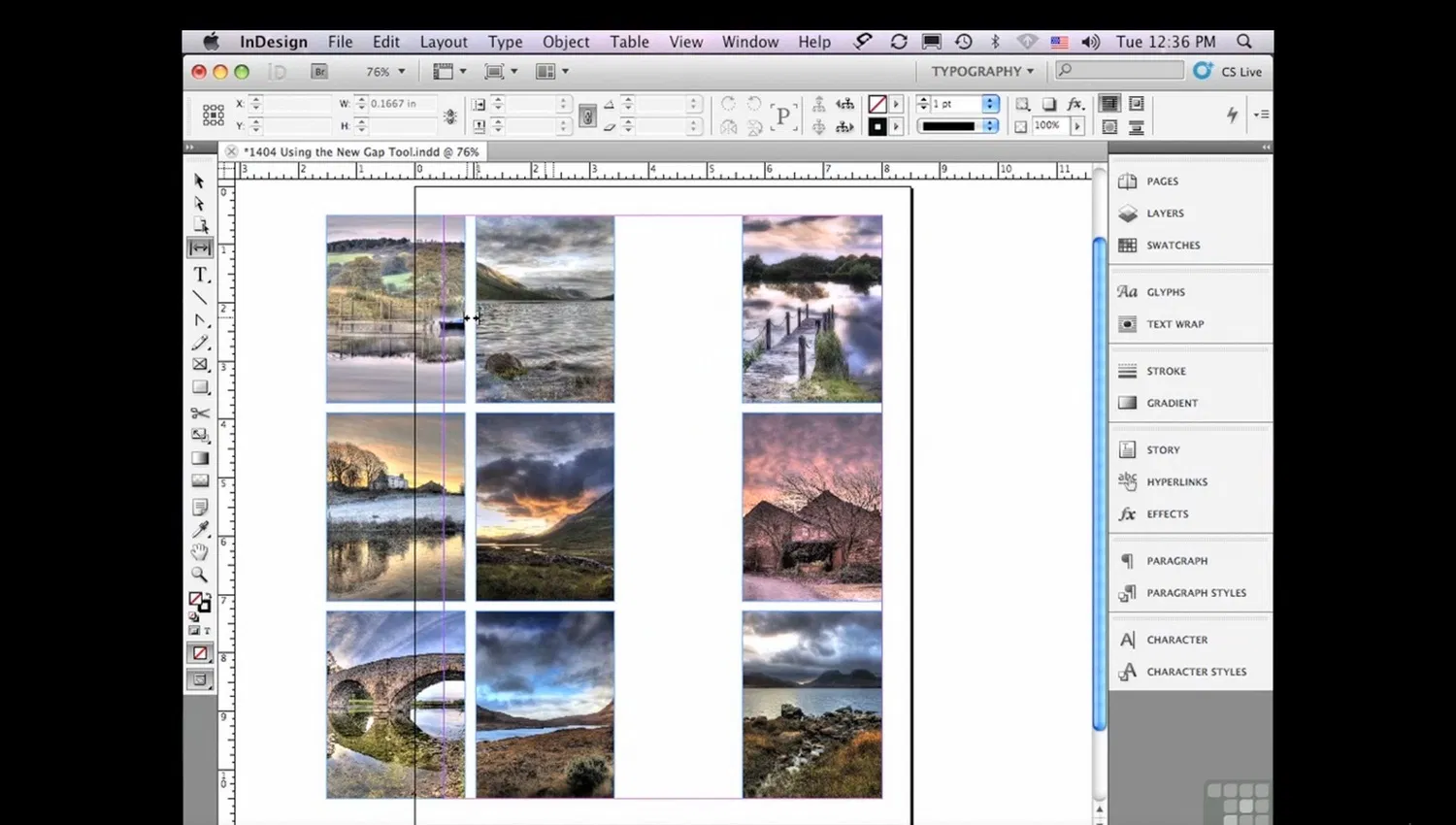Viewport: 1456px width, 825px height.
Task: Select the Rectangle tool
Action: pyautogui.click(x=200, y=387)
